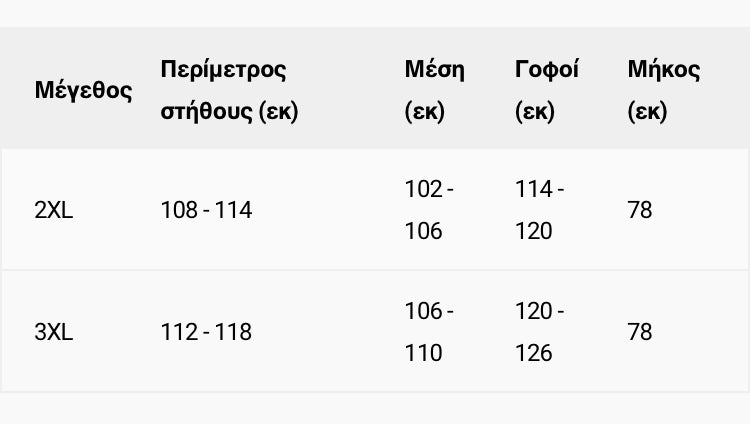Click the length value 78 in 2XL row
Image resolution: width=750 pixels, height=424 pixels.
point(640,210)
